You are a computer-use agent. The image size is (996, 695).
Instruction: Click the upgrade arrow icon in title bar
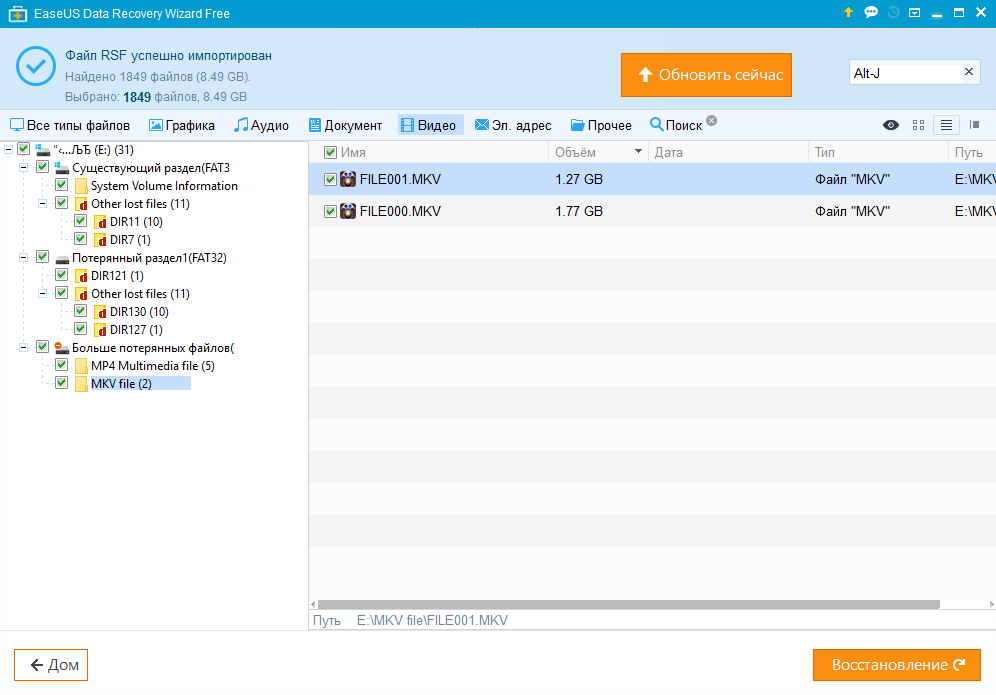848,12
